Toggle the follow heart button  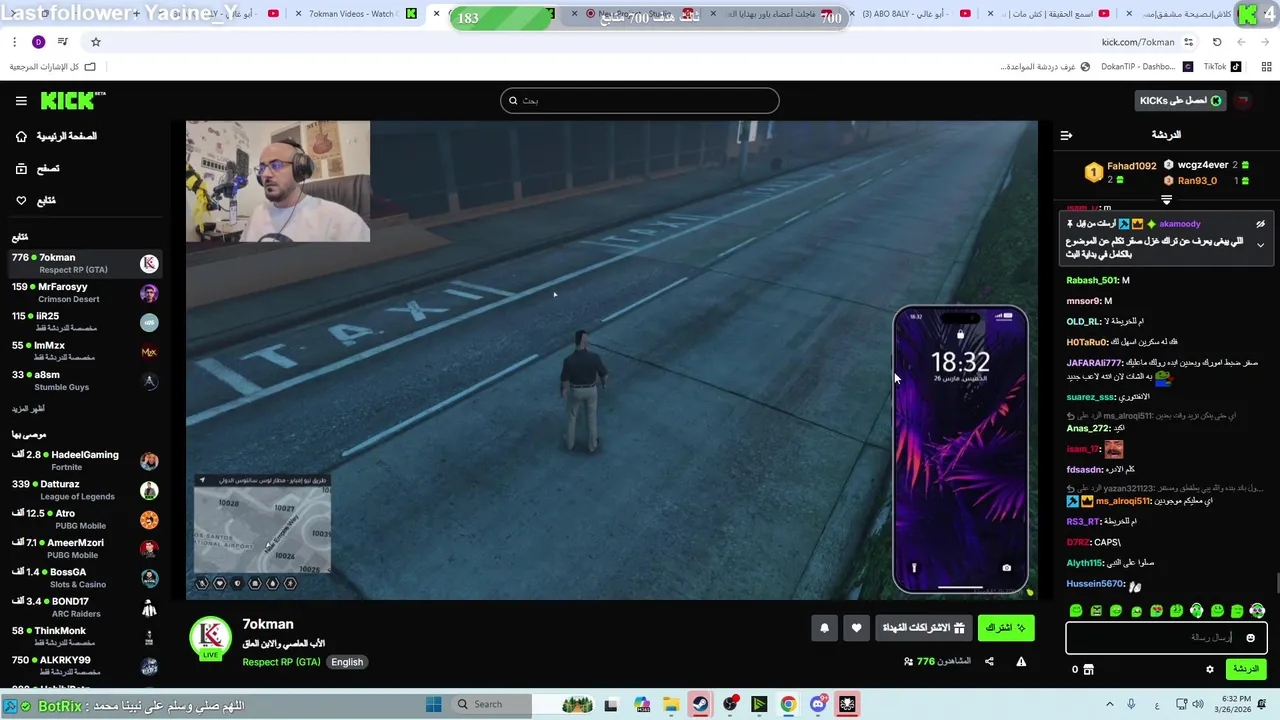point(856,628)
